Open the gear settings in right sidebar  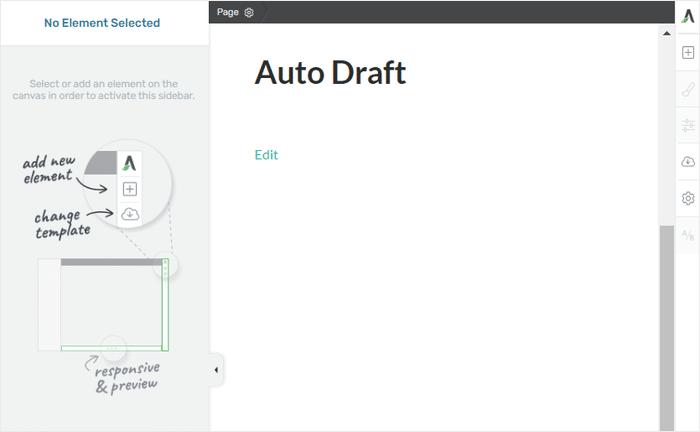click(688, 198)
